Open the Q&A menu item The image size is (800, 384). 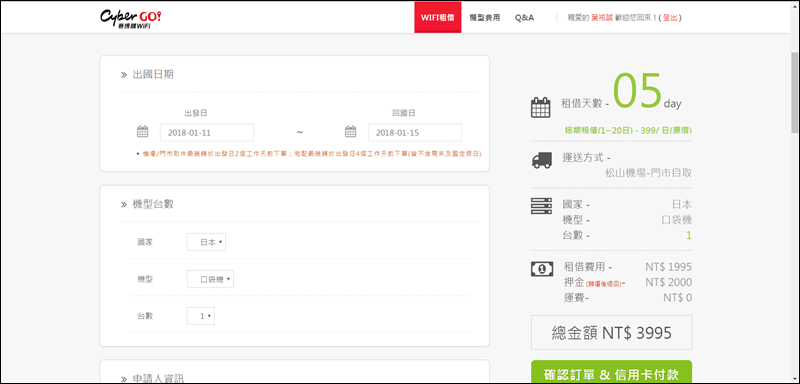(x=524, y=17)
